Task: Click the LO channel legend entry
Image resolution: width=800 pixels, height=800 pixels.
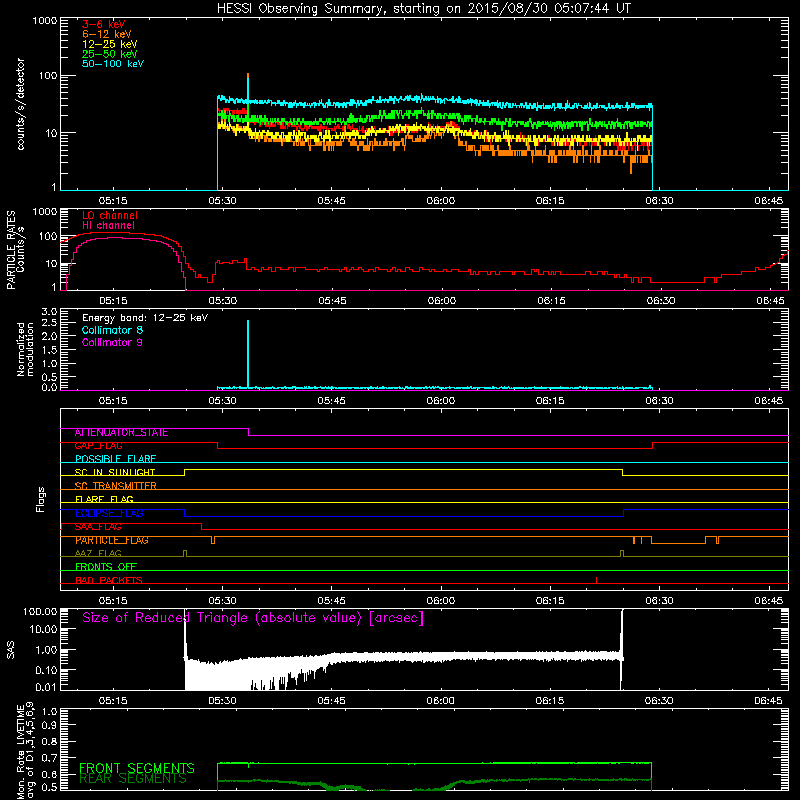Action: (110, 215)
